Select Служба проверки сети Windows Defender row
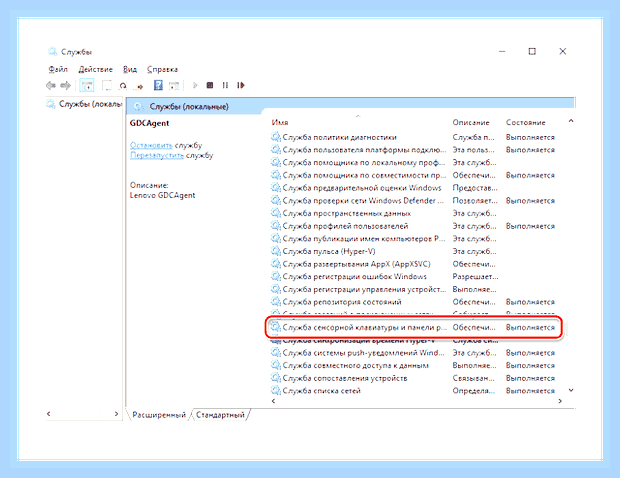Image resolution: width=620 pixels, height=478 pixels. pyautogui.click(x=413, y=200)
